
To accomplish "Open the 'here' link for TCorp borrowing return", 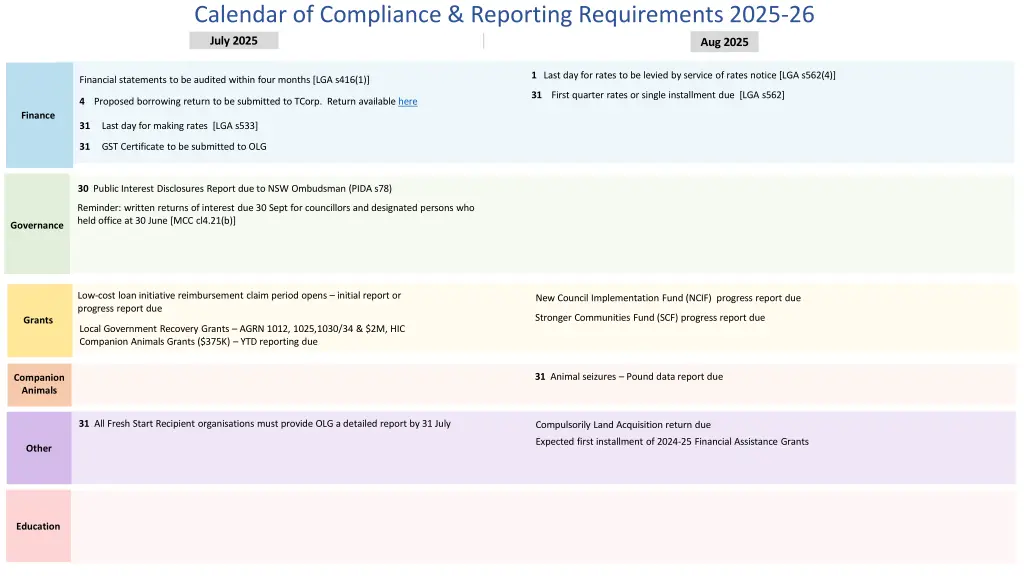I will [407, 102].
